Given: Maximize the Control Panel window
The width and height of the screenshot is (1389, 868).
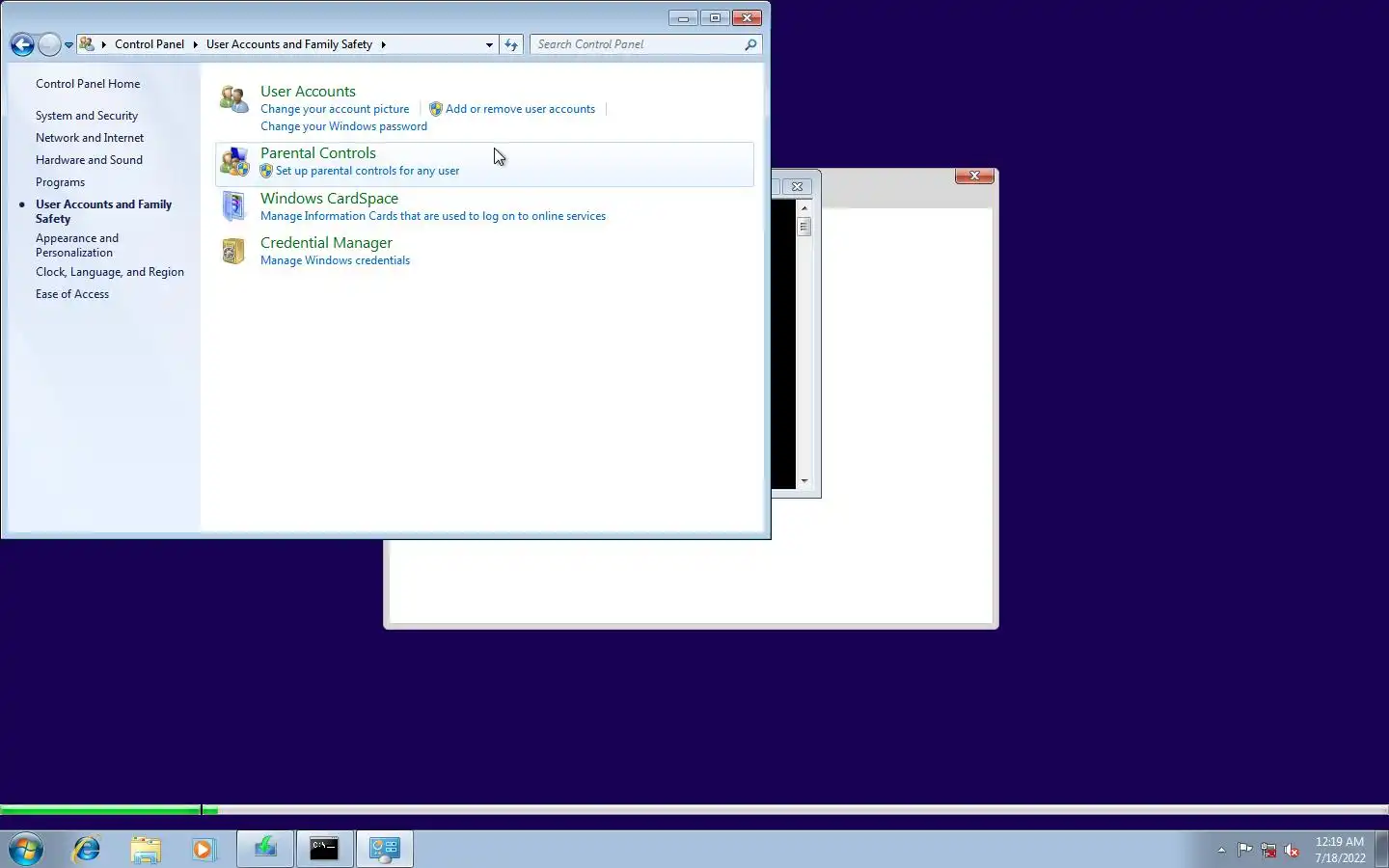Looking at the screenshot, I should pyautogui.click(x=715, y=18).
